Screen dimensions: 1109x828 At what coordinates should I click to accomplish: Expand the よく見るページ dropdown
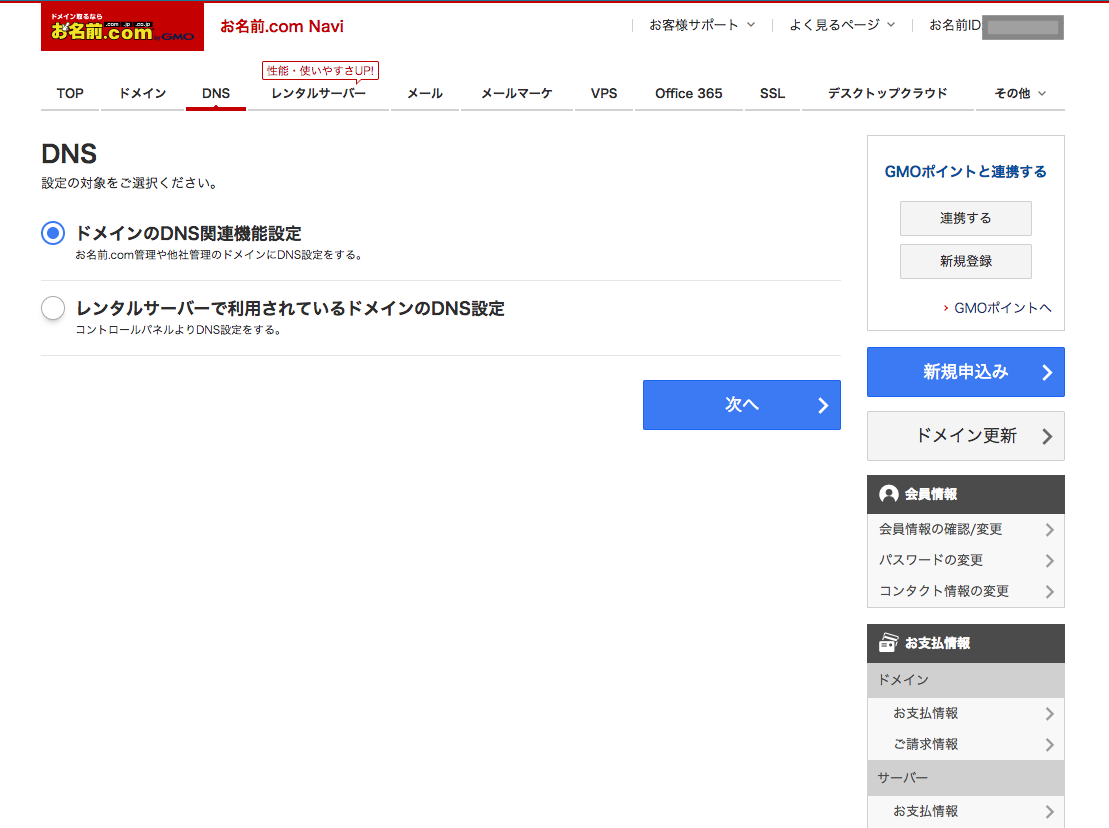pyautogui.click(x=842, y=25)
